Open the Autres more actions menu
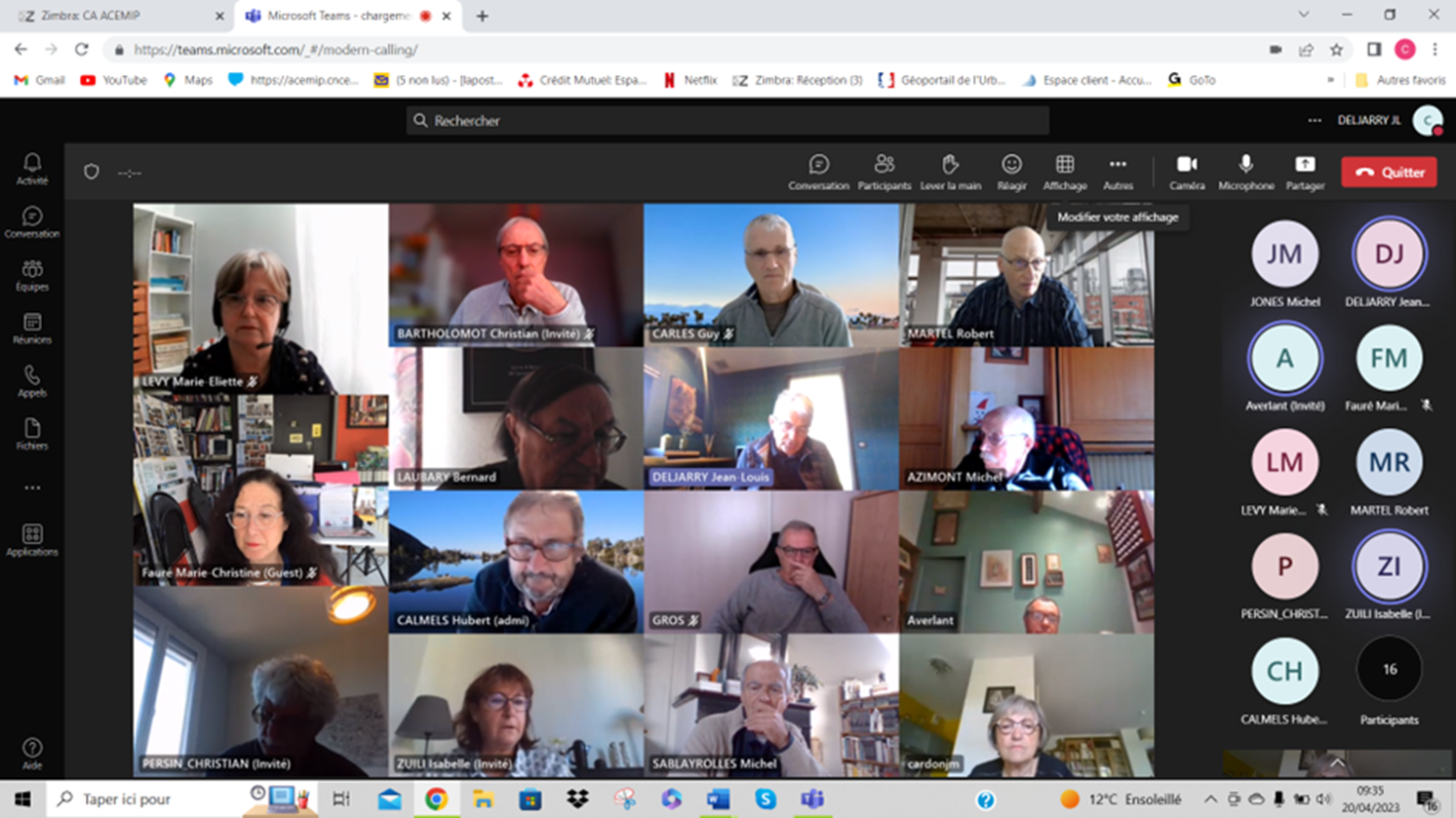The width and height of the screenshot is (1456, 818). click(1118, 172)
